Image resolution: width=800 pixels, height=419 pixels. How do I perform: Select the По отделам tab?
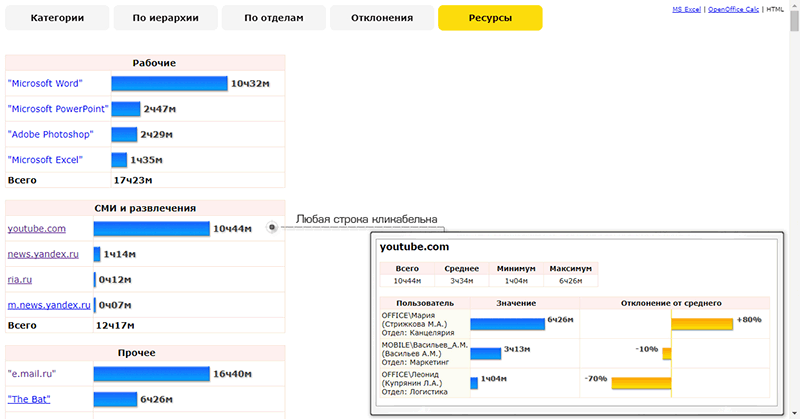pos(273,18)
